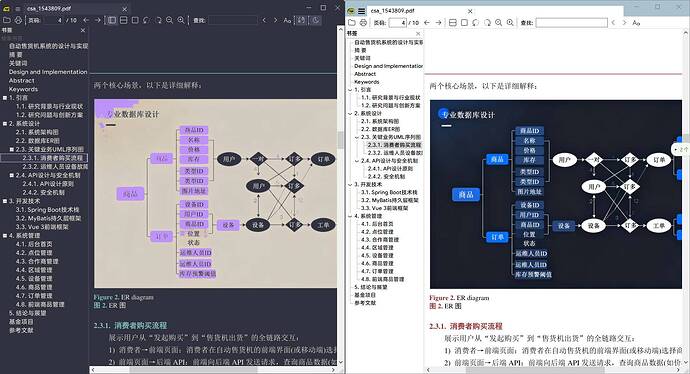Open a file in the left dark window
690x374 pixels.
point(7,20)
